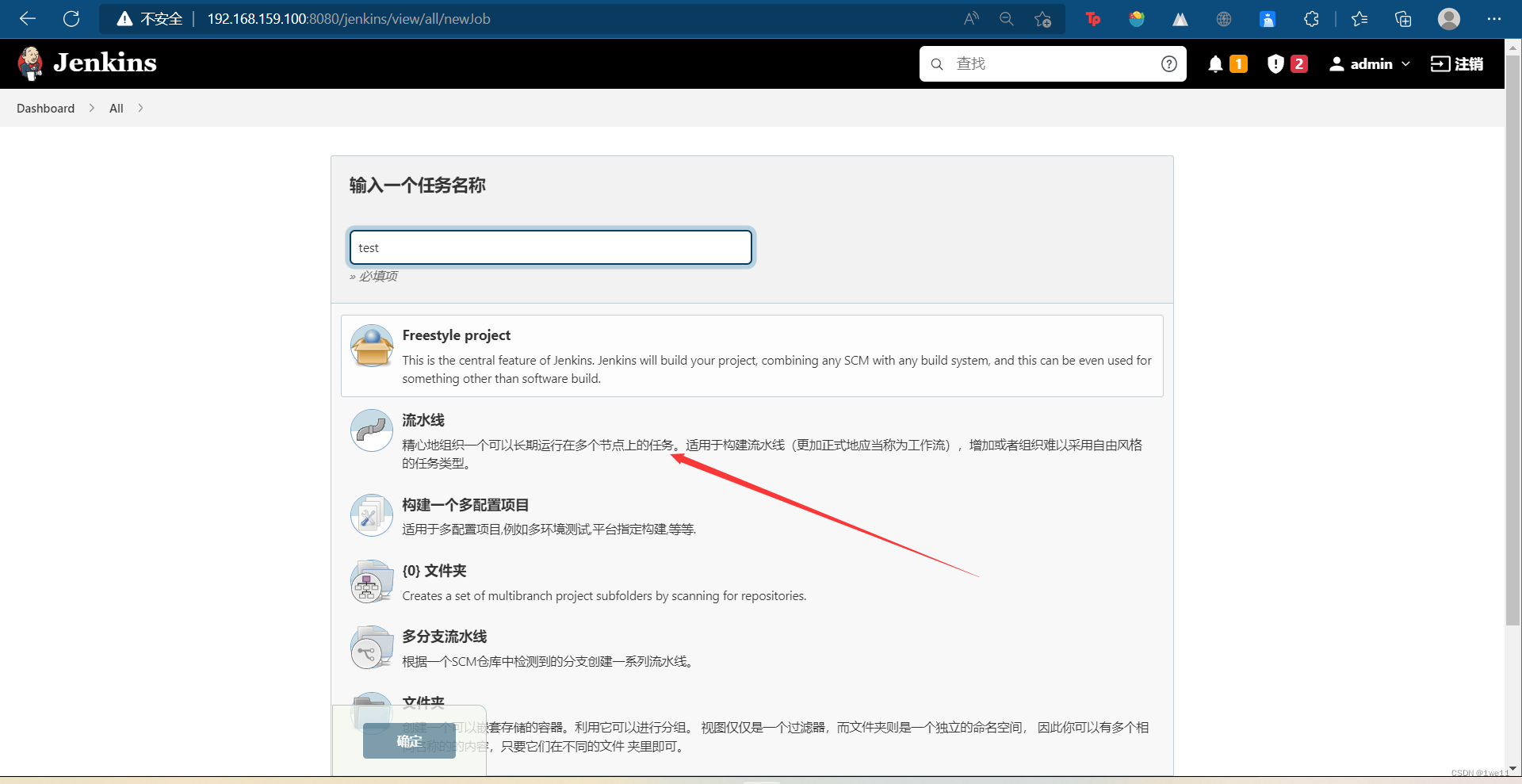Click the {0} 文件夹 organization icon
Screen dimensions: 1522x784
[x=372, y=582]
